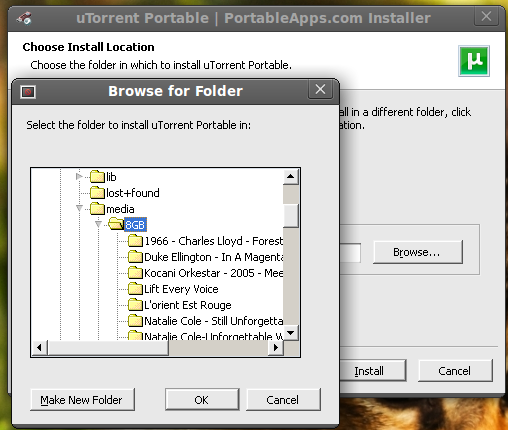
Task: Click the uTorrent green logo icon
Action: pyautogui.click(x=474, y=61)
